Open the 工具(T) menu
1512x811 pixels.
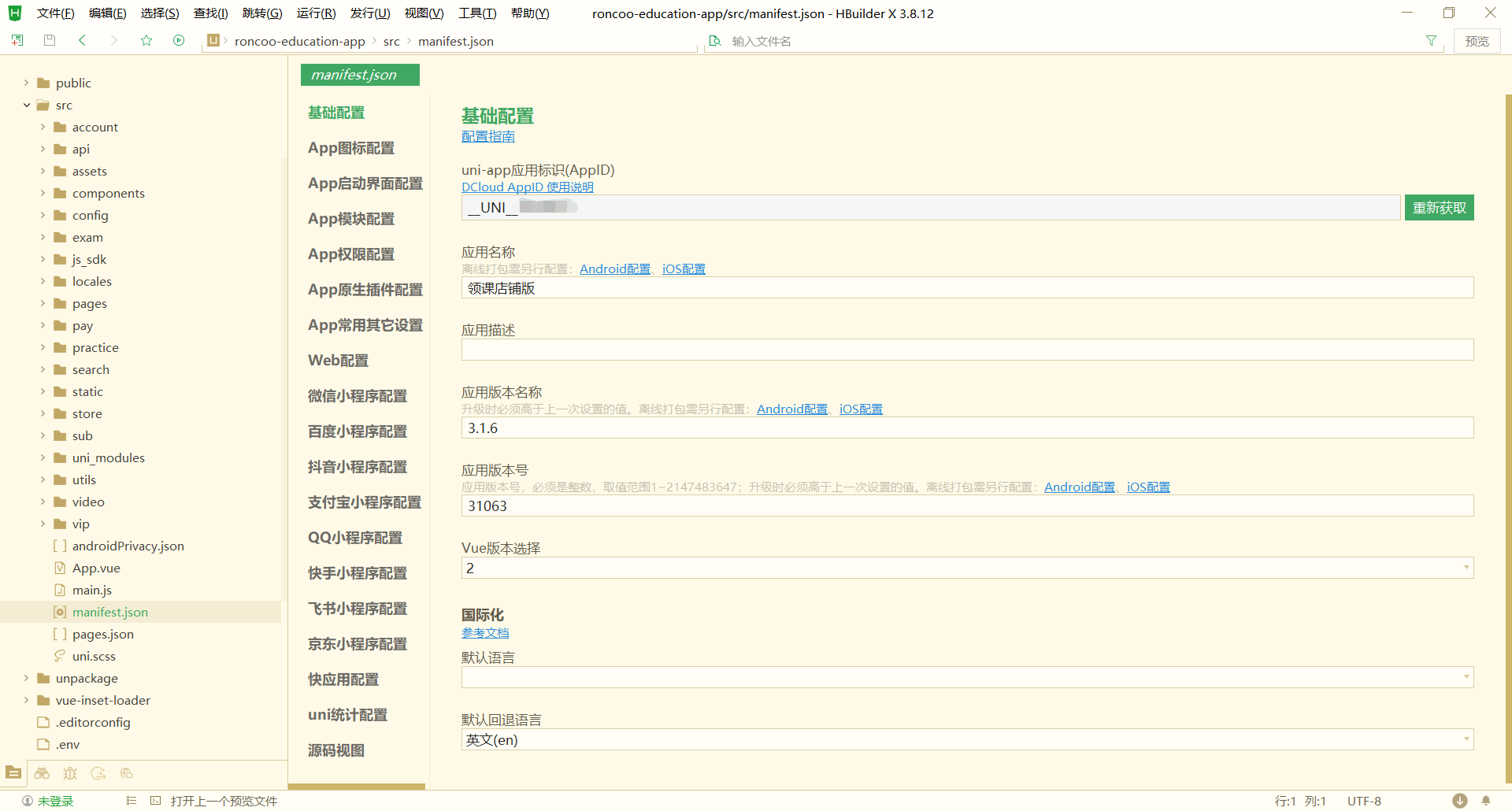[x=477, y=13]
